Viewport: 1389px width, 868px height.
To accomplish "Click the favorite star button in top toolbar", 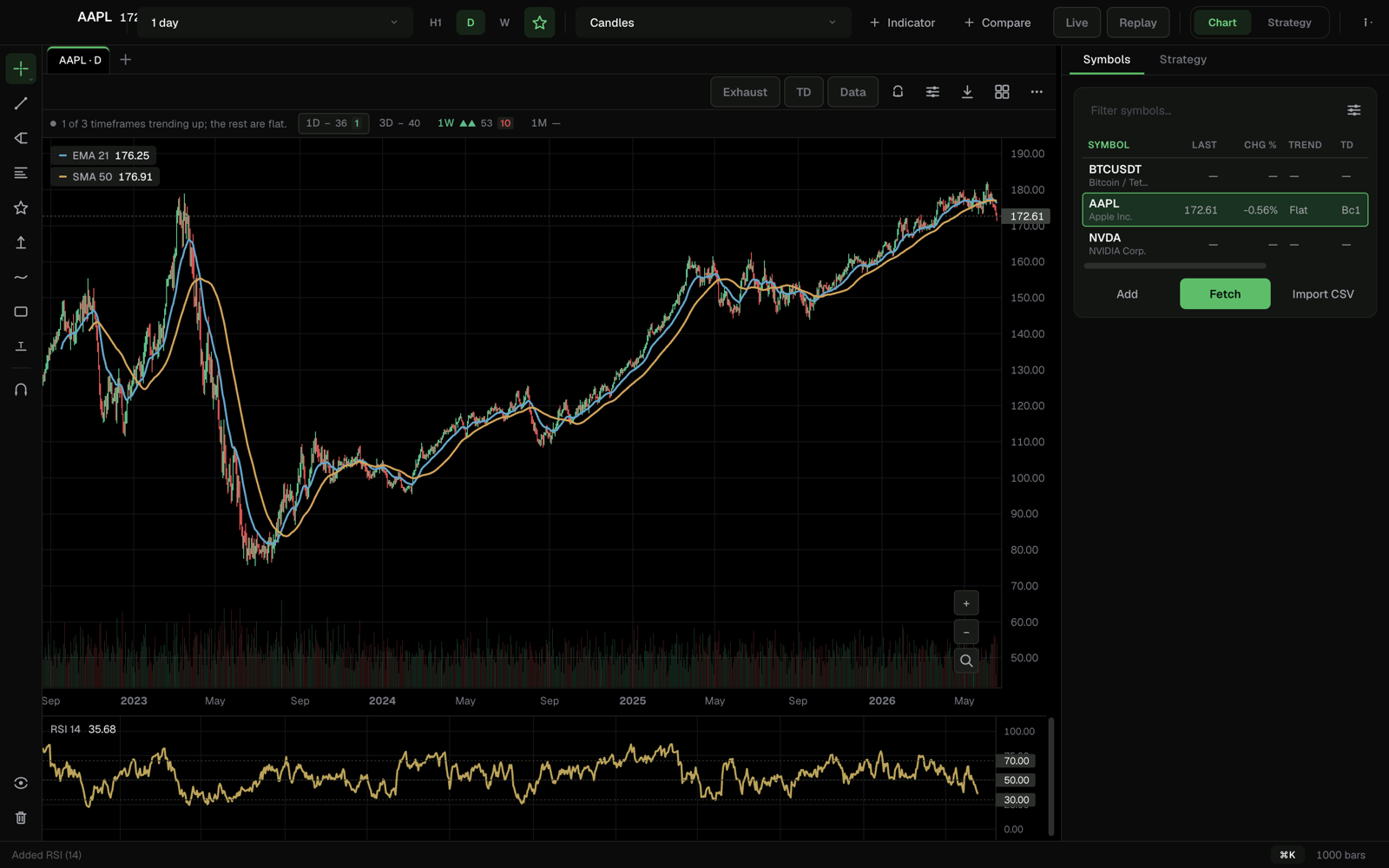I will coord(539,23).
